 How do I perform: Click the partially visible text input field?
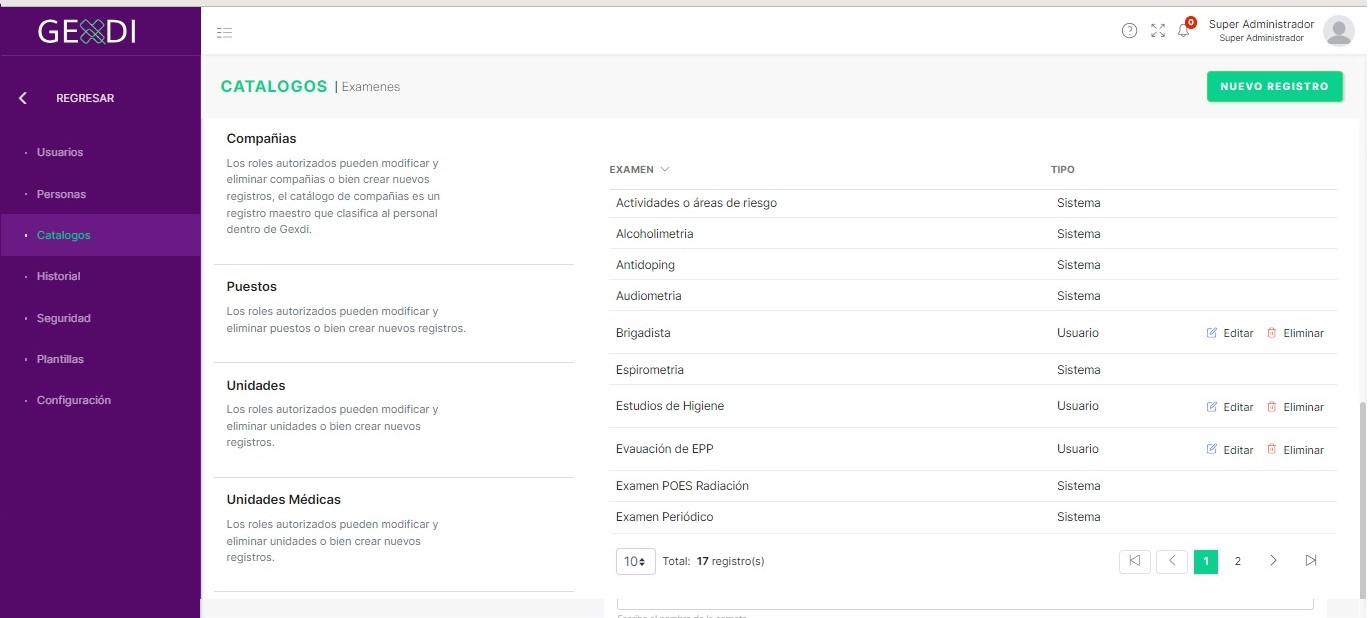point(965,603)
